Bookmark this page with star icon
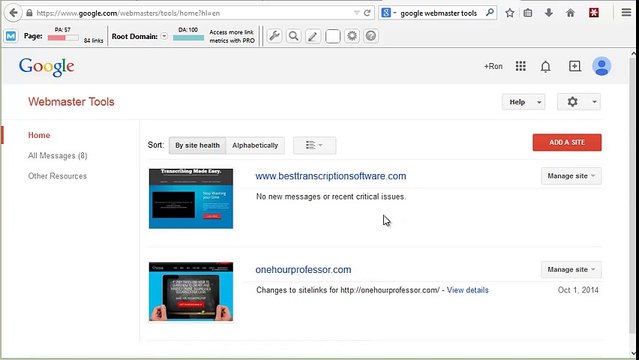The width and height of the screenshot is (639, 360). [x=509, y=13]
